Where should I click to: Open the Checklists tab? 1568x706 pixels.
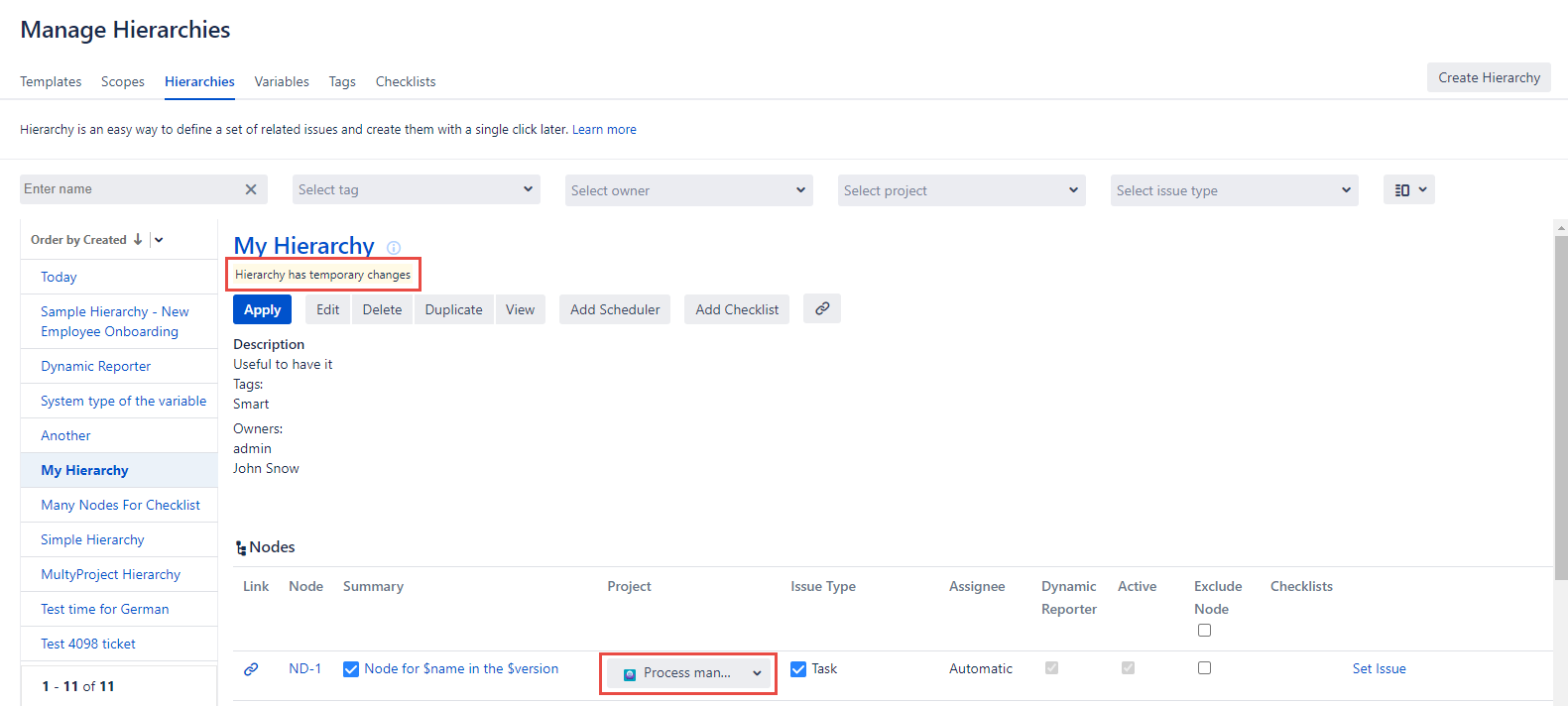tap(406, 81)
